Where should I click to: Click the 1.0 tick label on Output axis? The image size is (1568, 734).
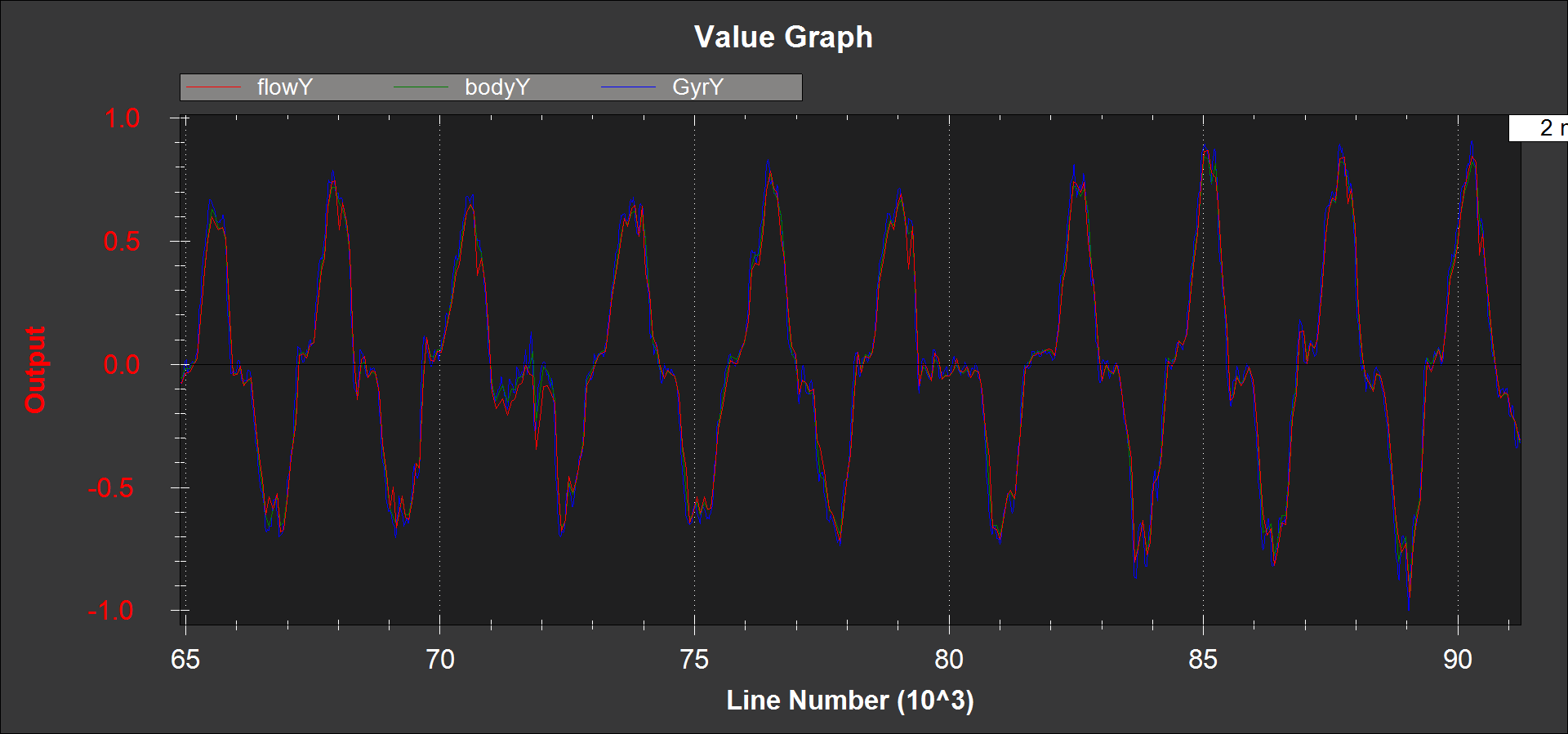122,118
